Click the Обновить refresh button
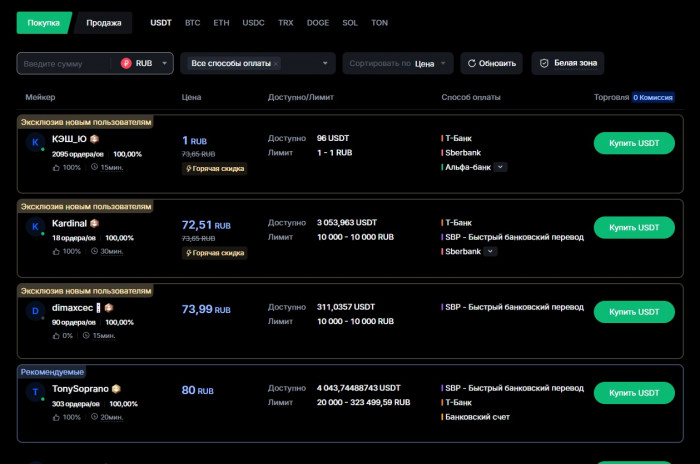The image size is (700, 464). [492, 63]
